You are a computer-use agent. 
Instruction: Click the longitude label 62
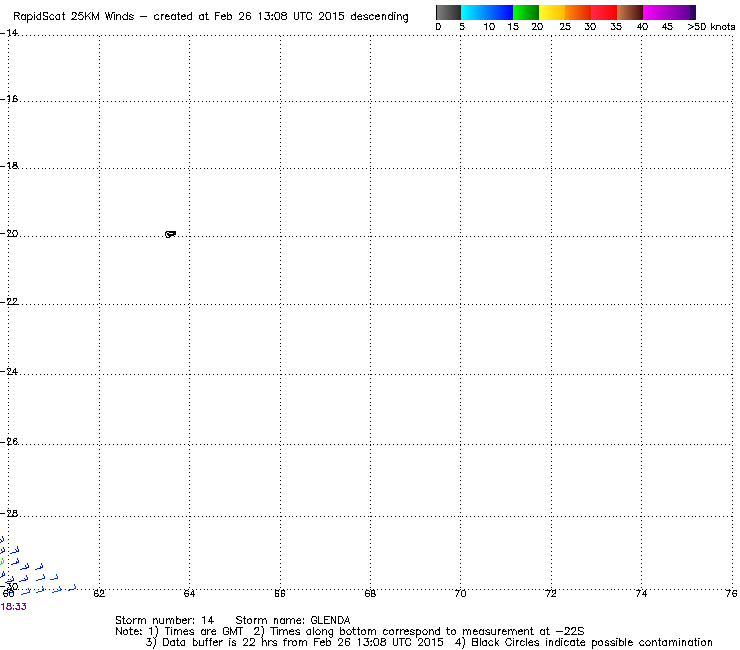pos(99,594)
